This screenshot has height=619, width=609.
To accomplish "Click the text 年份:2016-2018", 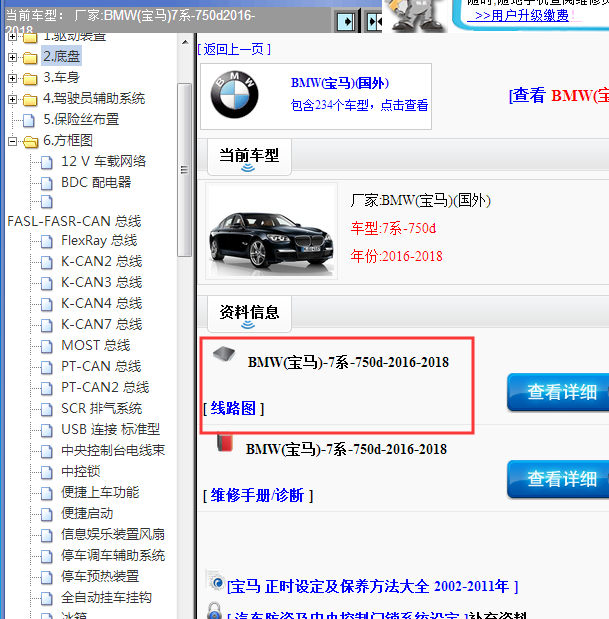I will [x=396, y=256].
